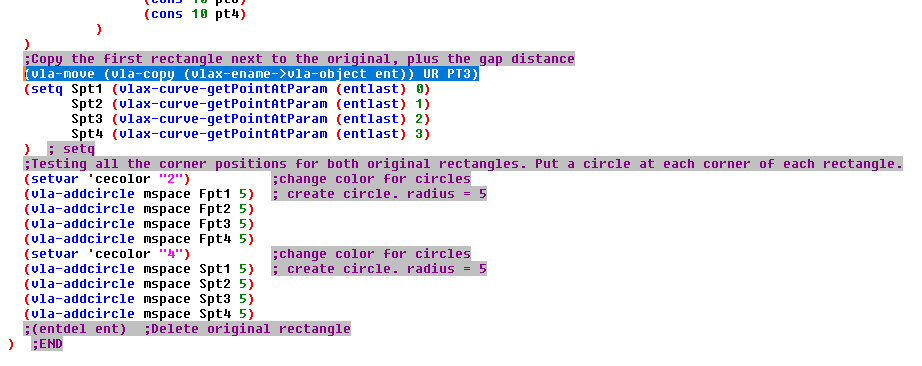Click the Spt2 getPointAtParam line

(x=251, y=104)
